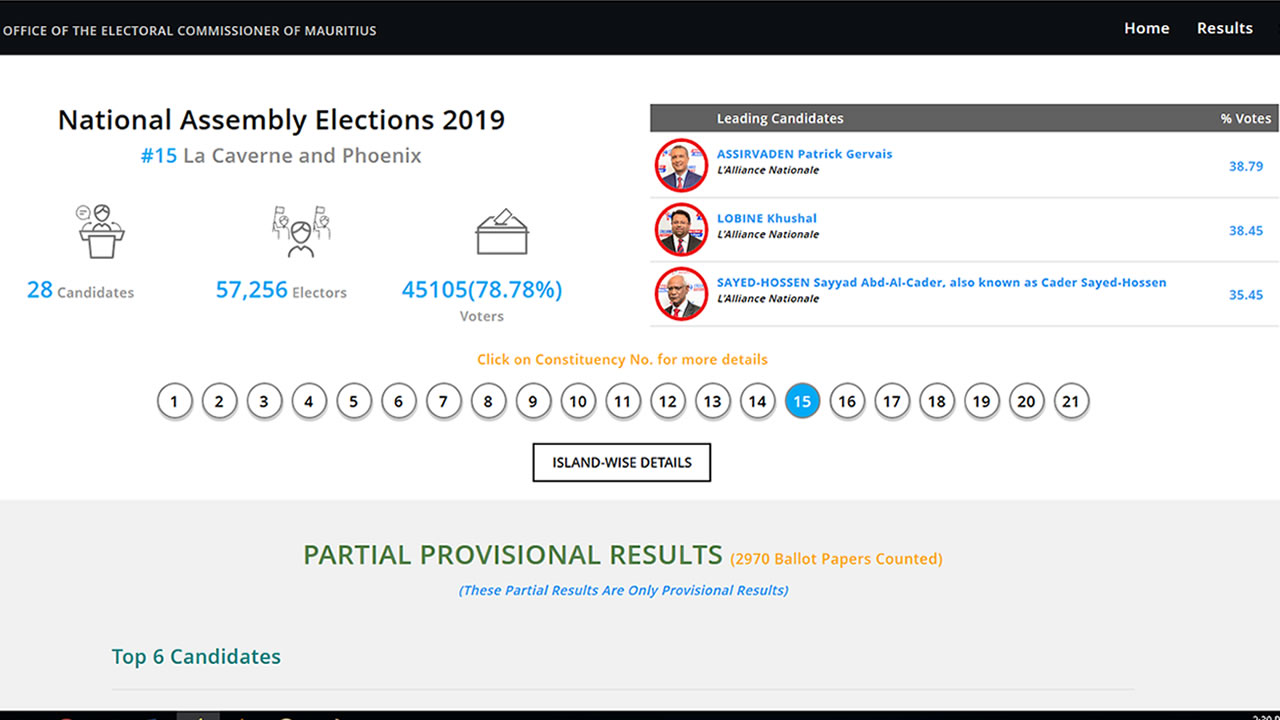This screenshot has width=1280, height=720.
Task: Switch to constituency number 14
Action: click(x=757, y=401)
